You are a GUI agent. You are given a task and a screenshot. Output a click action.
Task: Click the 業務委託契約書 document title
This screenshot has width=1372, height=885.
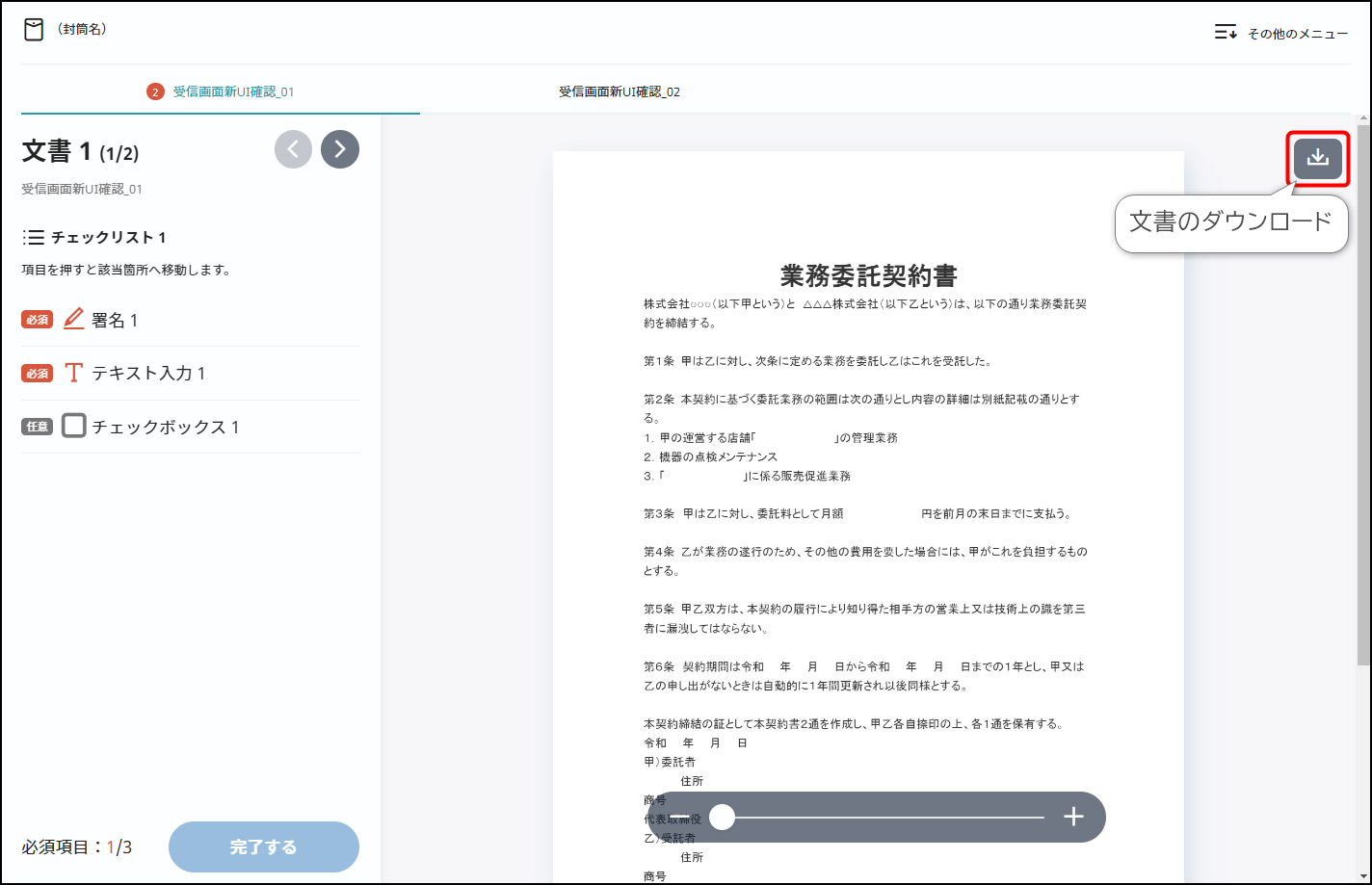pyautogui.click(x=868, y=275)
